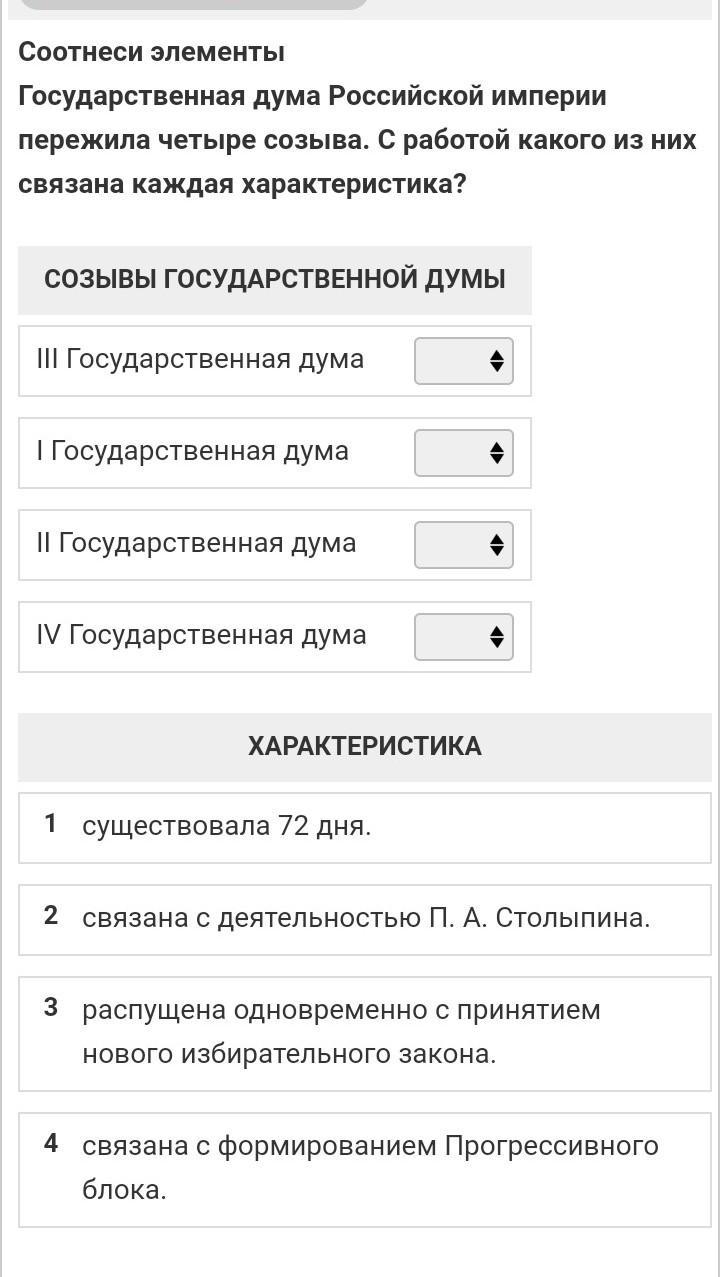
Task: Select characteristic 4 about Прогрессивного блока
Action: (365, 1170)
